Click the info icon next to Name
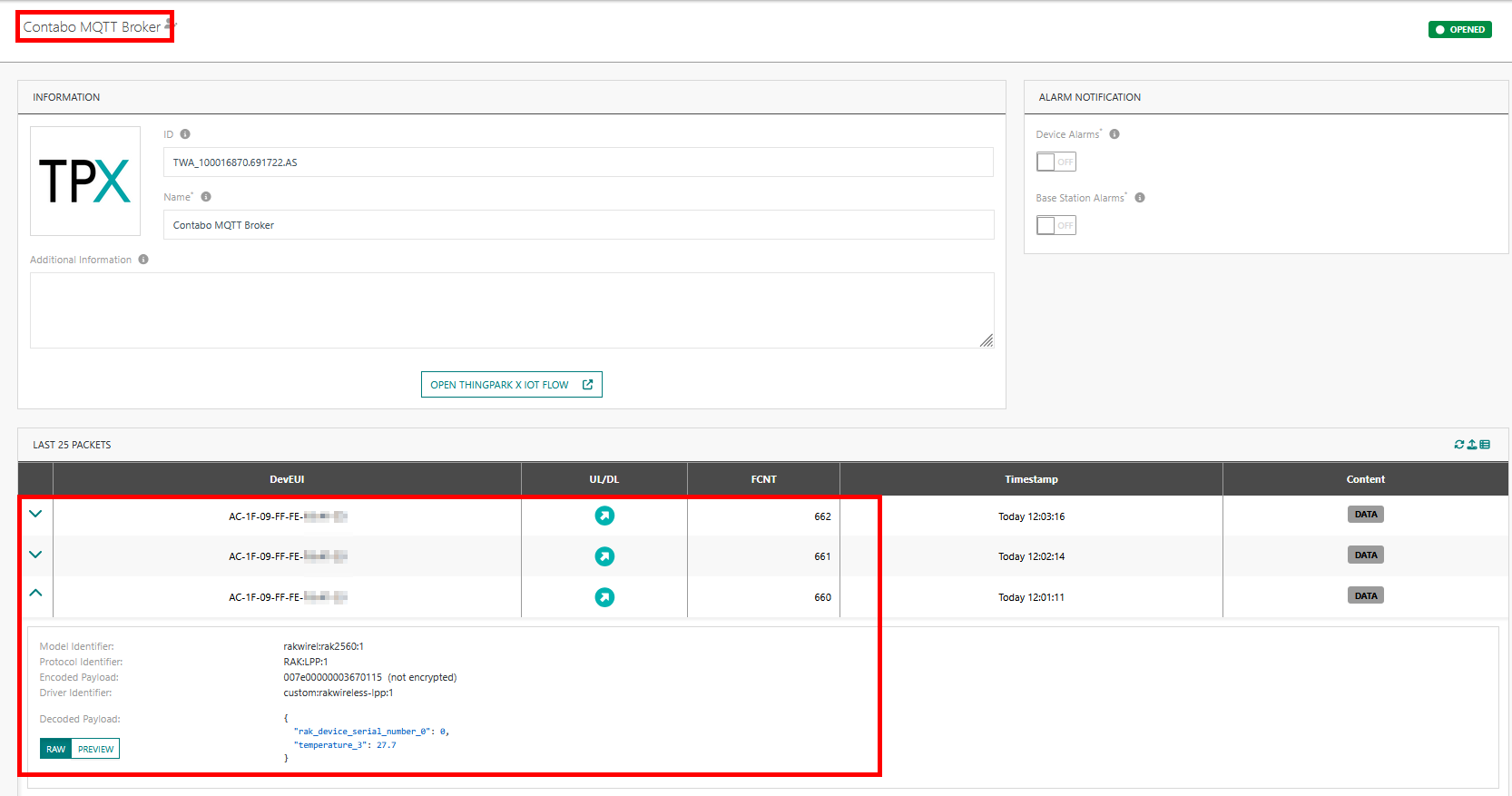 pyautogui.click(x=206, y=197)
